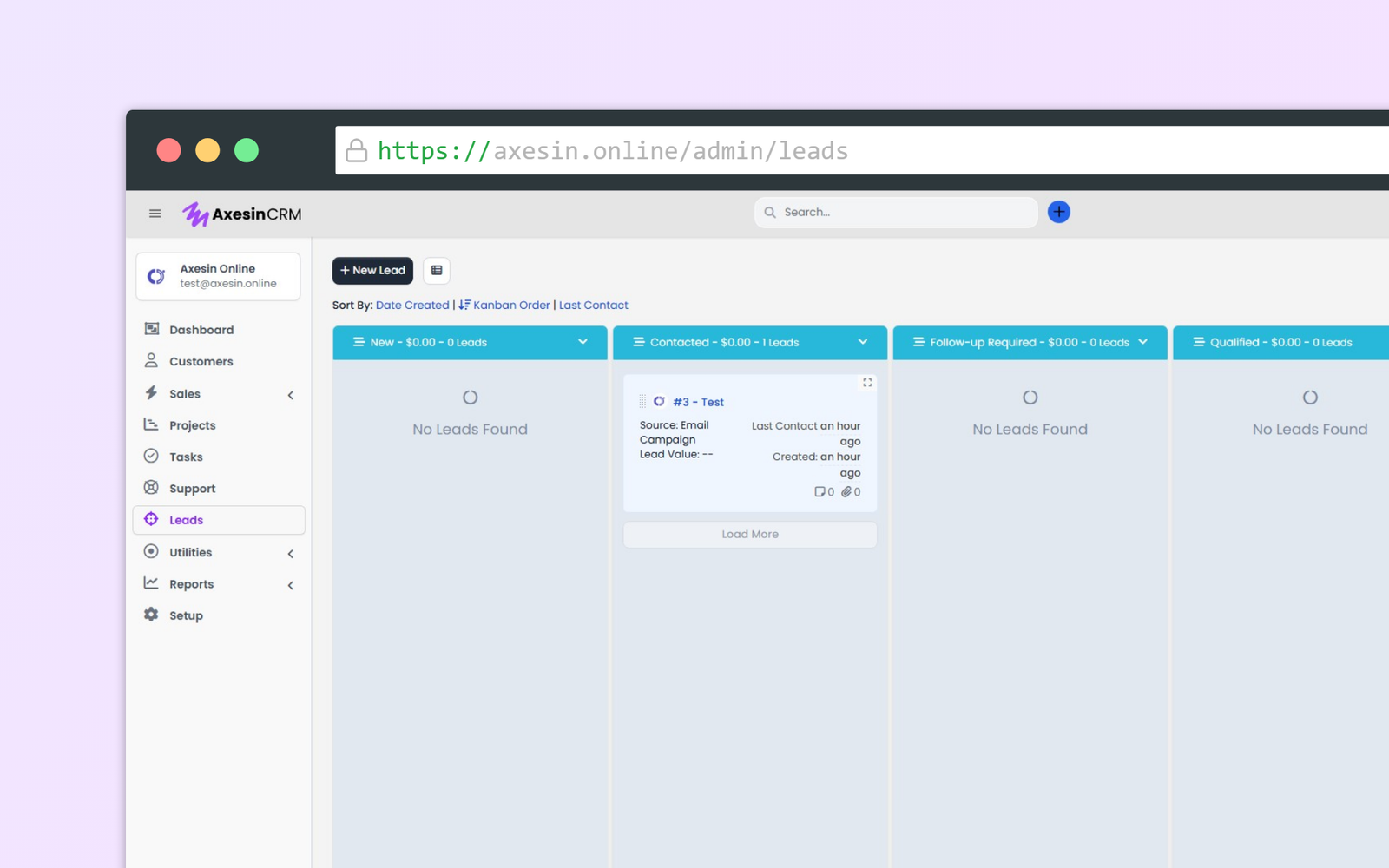Switch to list view icon
This screenshot has height=868, width=1389.
(437, 271)
